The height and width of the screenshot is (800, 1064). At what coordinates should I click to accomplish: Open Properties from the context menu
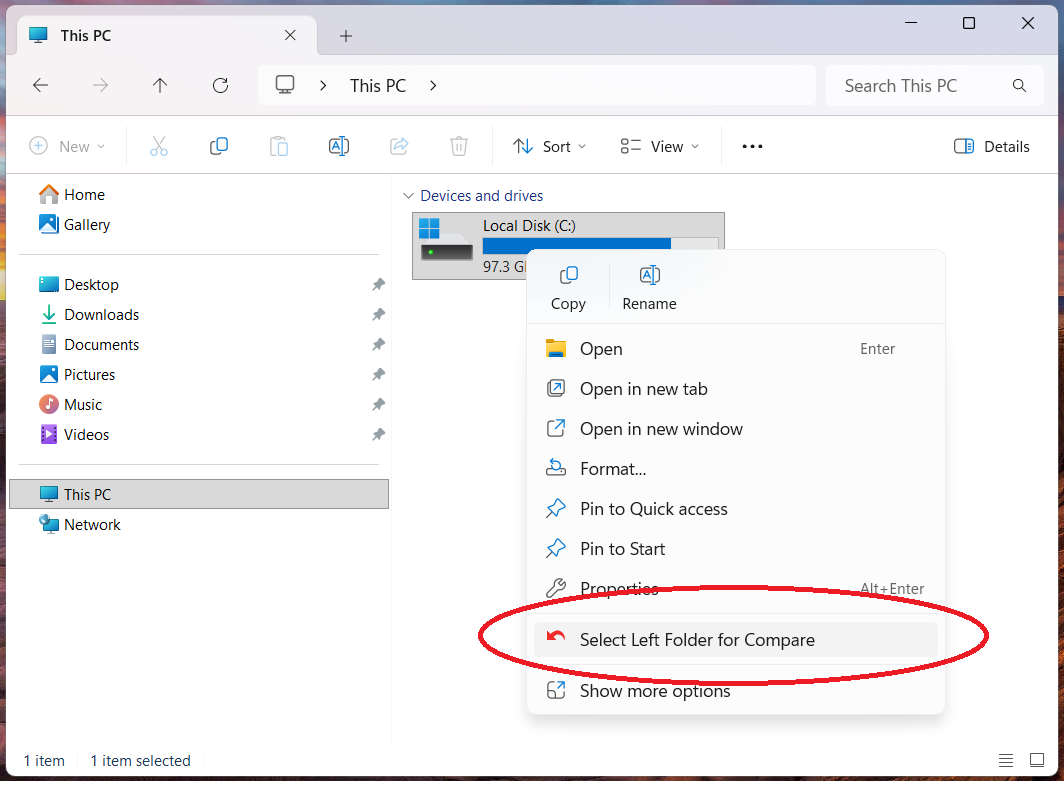pos(736,588)
